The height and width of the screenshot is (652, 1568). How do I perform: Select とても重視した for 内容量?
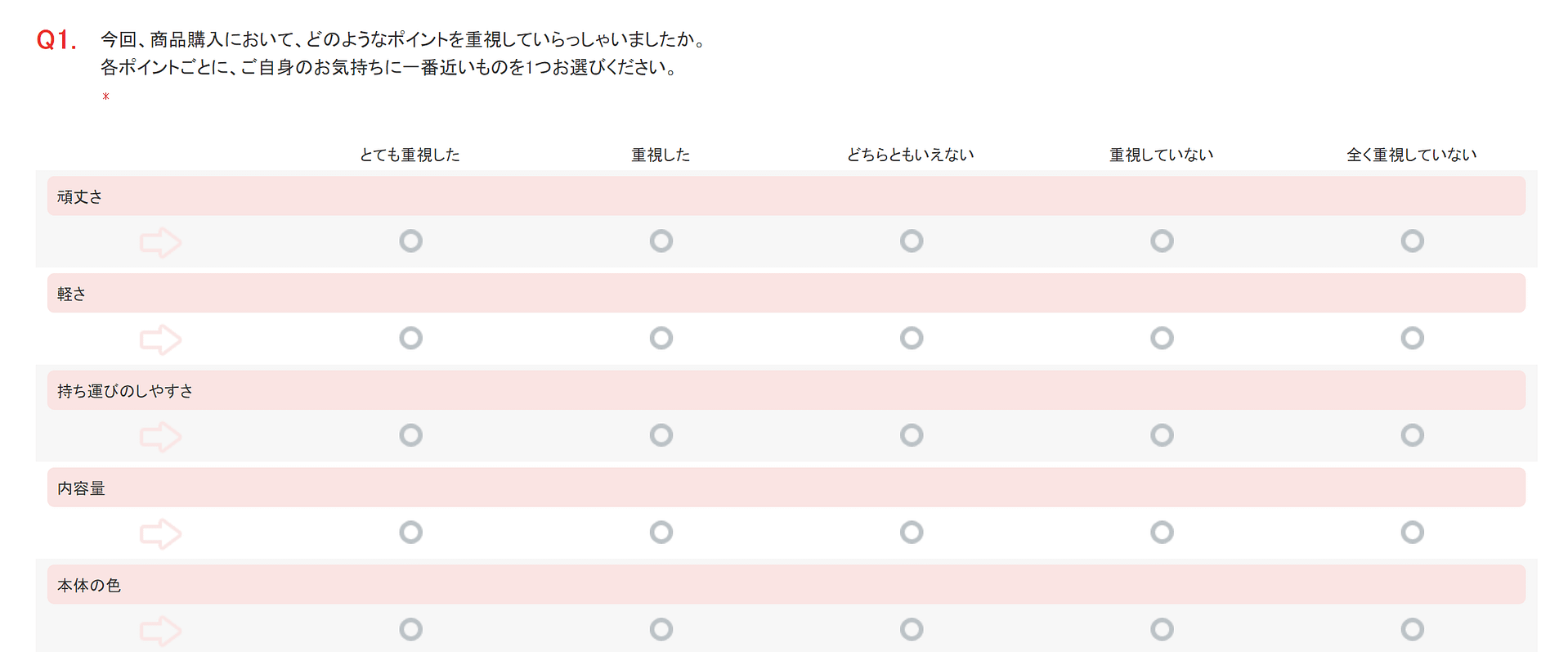[410, 533]
